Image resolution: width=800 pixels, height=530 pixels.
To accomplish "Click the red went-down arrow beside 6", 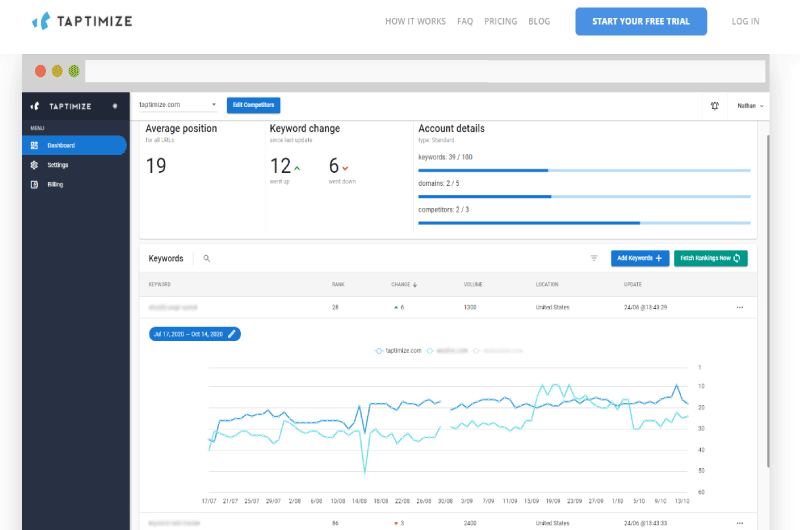I will click(345, 168).
